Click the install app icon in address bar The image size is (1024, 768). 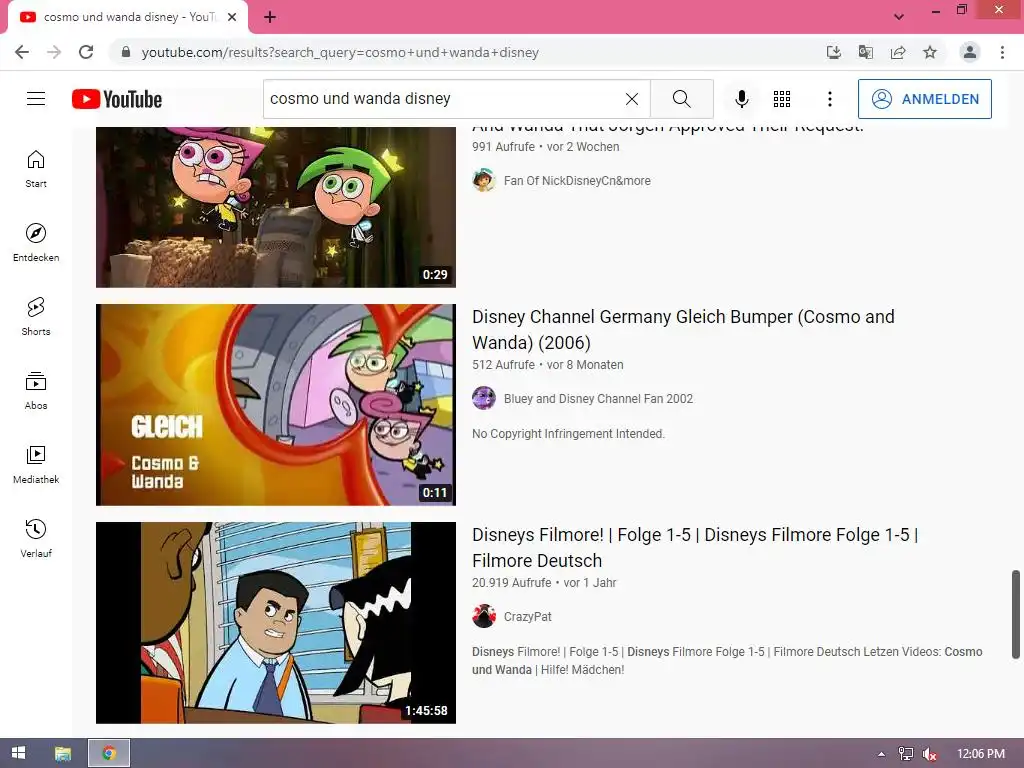tap(833, 52)
